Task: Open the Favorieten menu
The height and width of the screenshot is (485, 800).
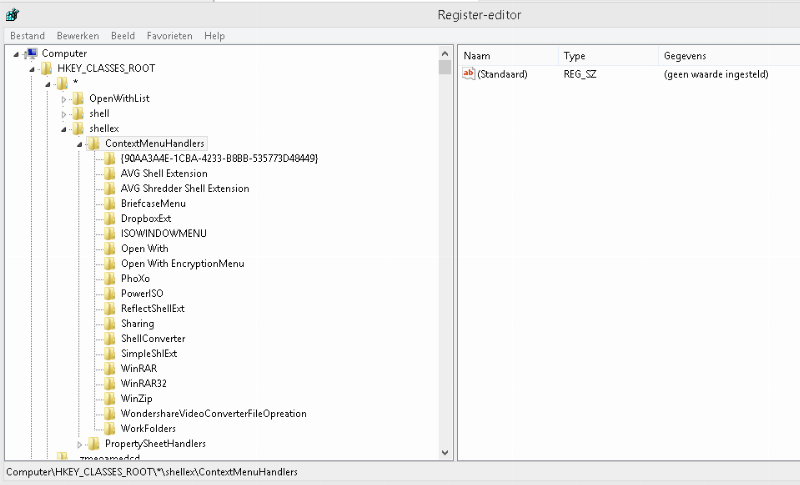Action: click(x=169, y=35)
